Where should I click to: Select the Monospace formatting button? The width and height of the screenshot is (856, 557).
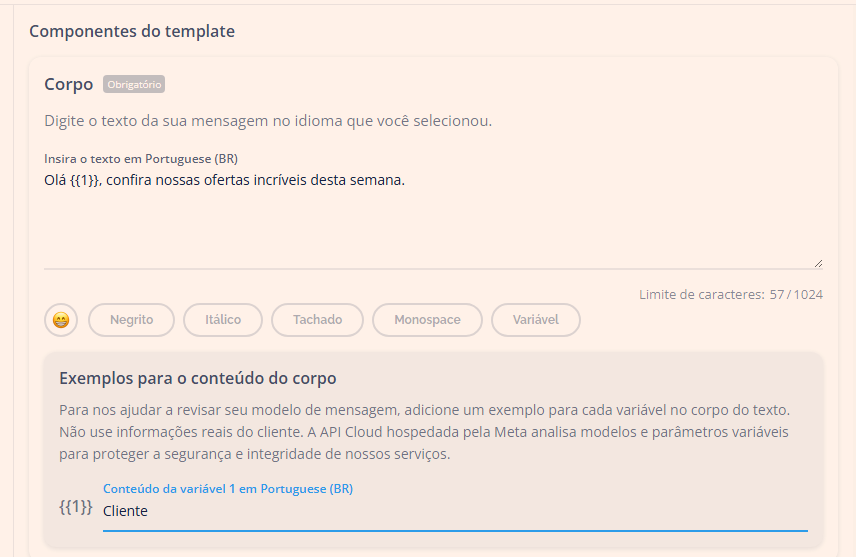[x=427, y=320]
